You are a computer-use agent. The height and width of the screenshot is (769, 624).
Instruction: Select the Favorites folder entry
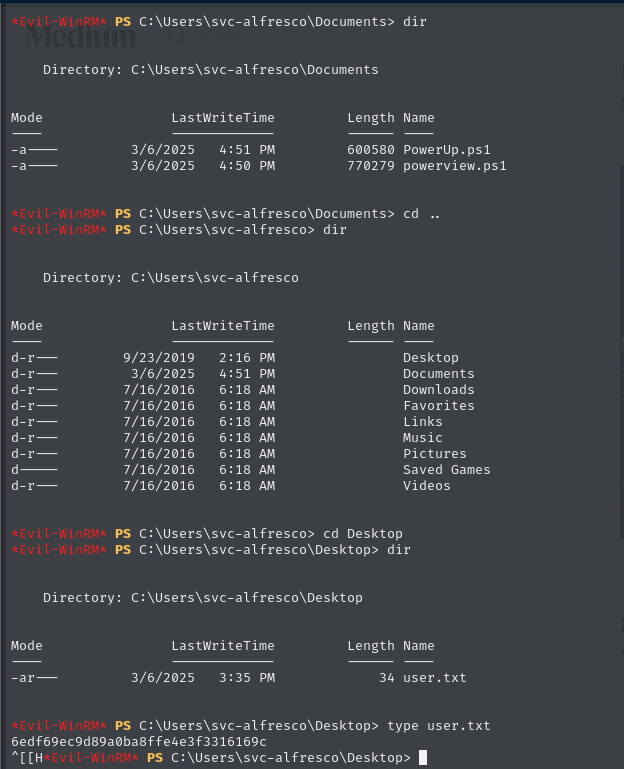coord(439,406)
